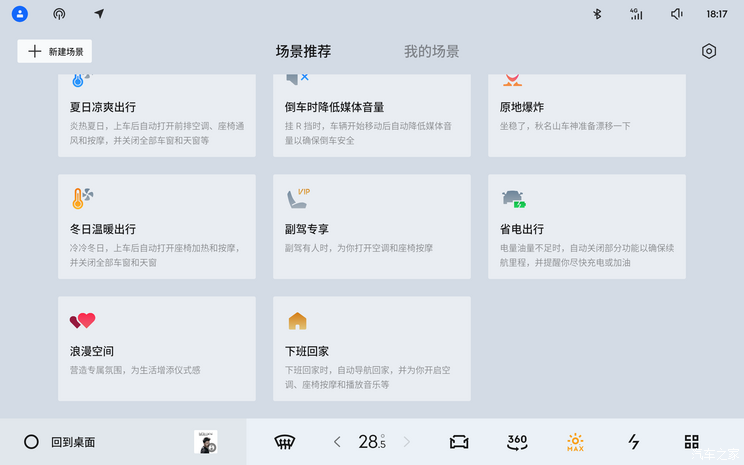Viewport: 744px width, 465px height.
Task: Open the user profile avatar icon
Action: click(x=19, y=14)
